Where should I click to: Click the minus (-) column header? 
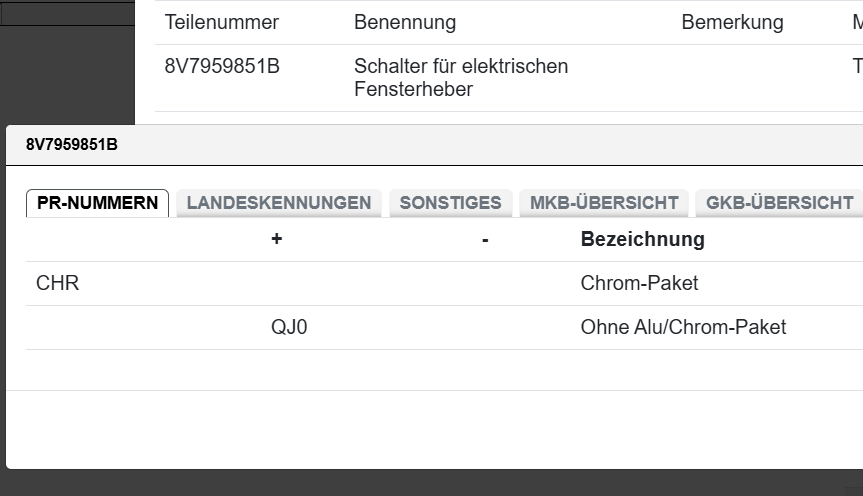pyautogui.click(x=485, y=240)
